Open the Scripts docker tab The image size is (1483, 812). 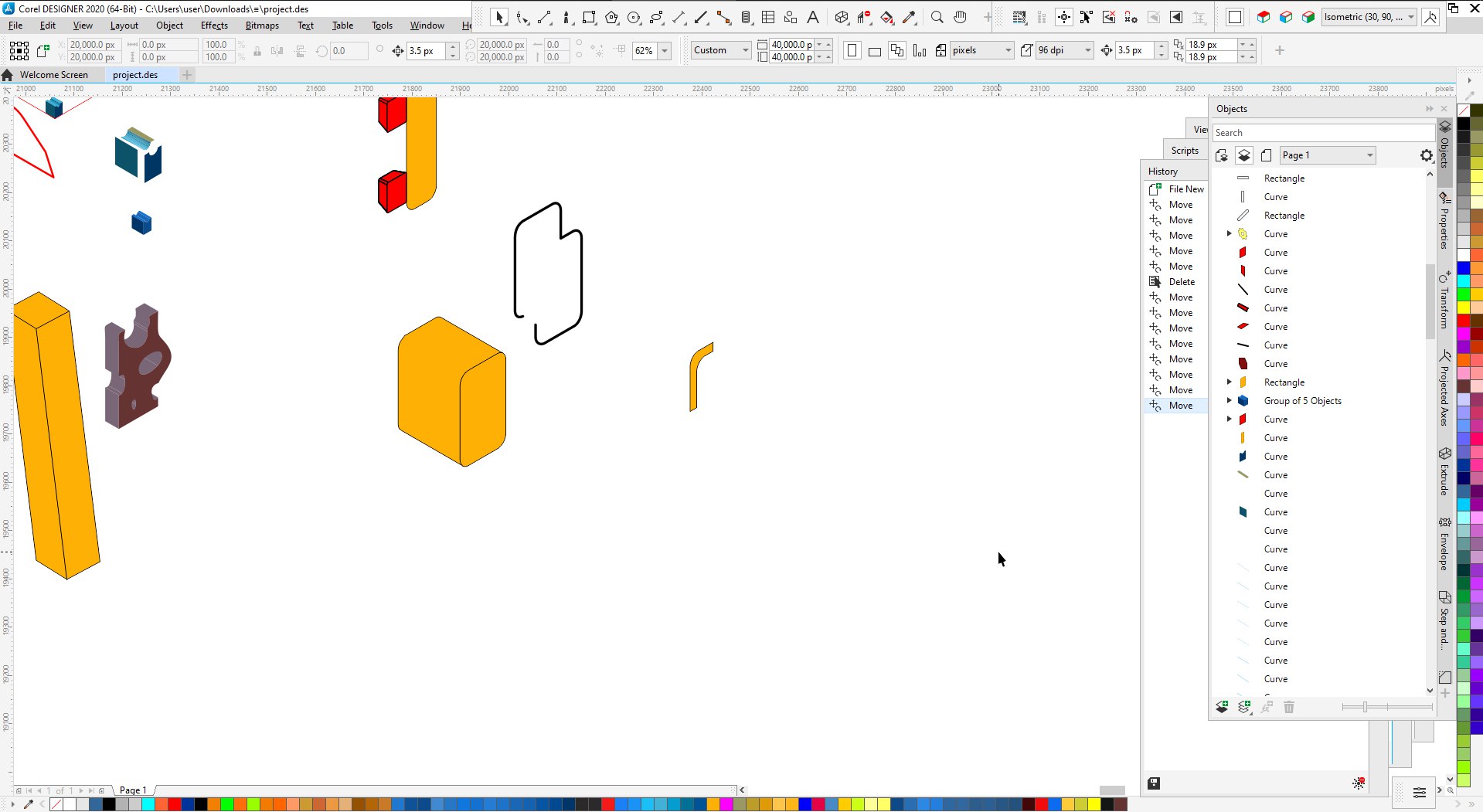[1184, 151]
